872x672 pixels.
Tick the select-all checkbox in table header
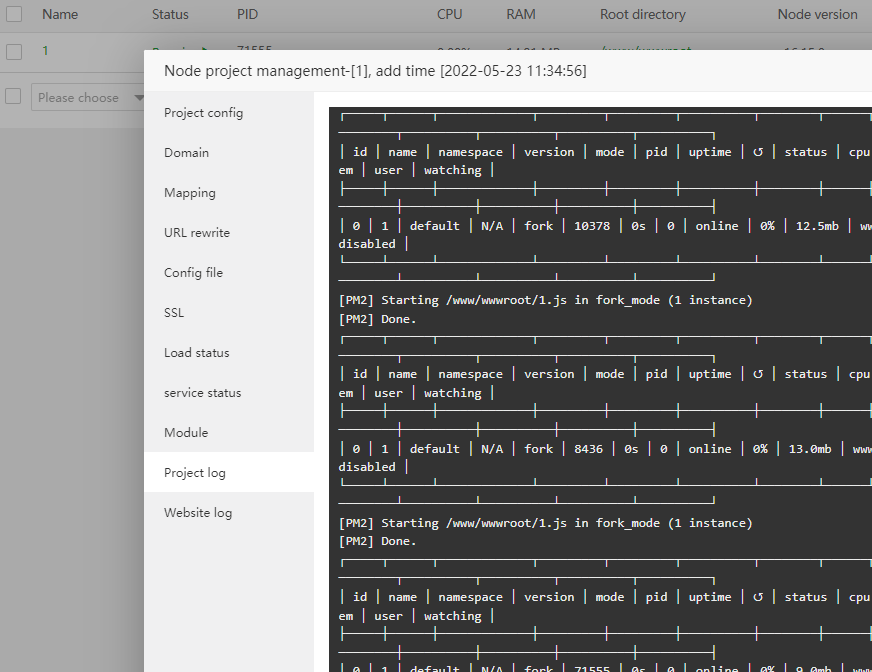click(14, 15)
